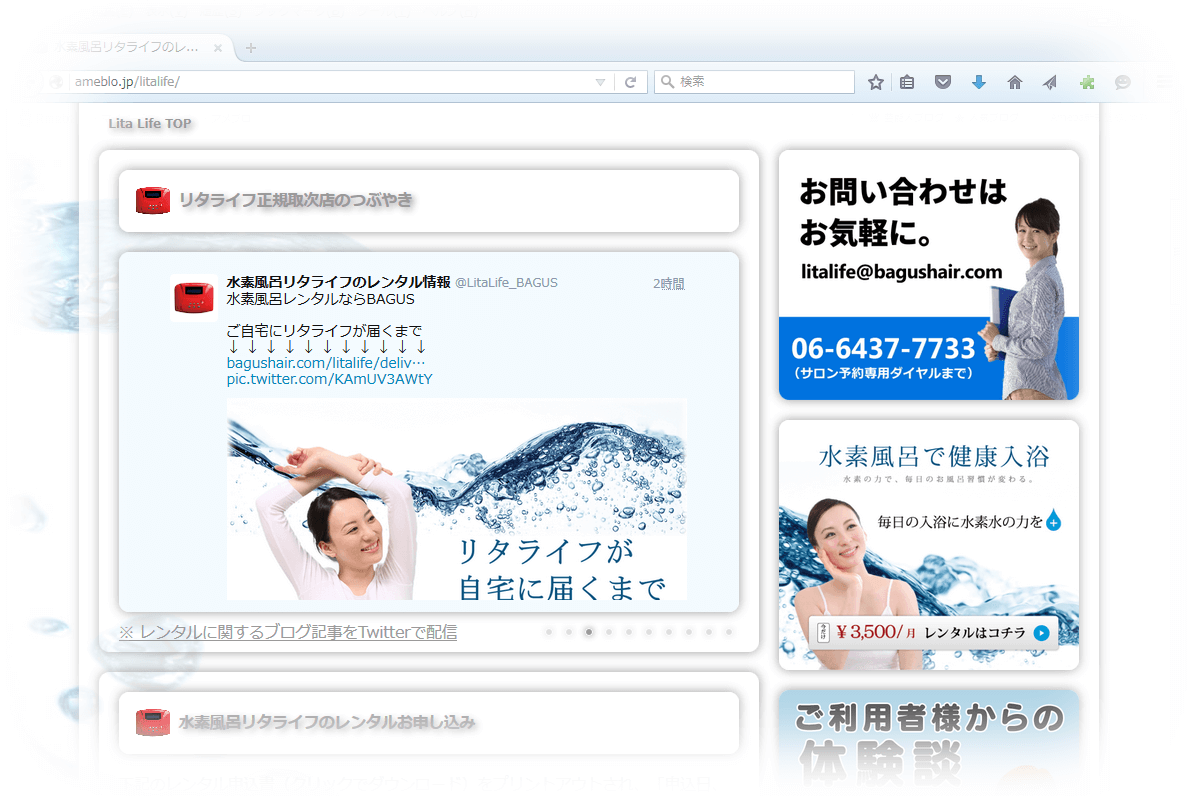Open the tweet image リタライフが自宅に届くまで

[457, 499]
